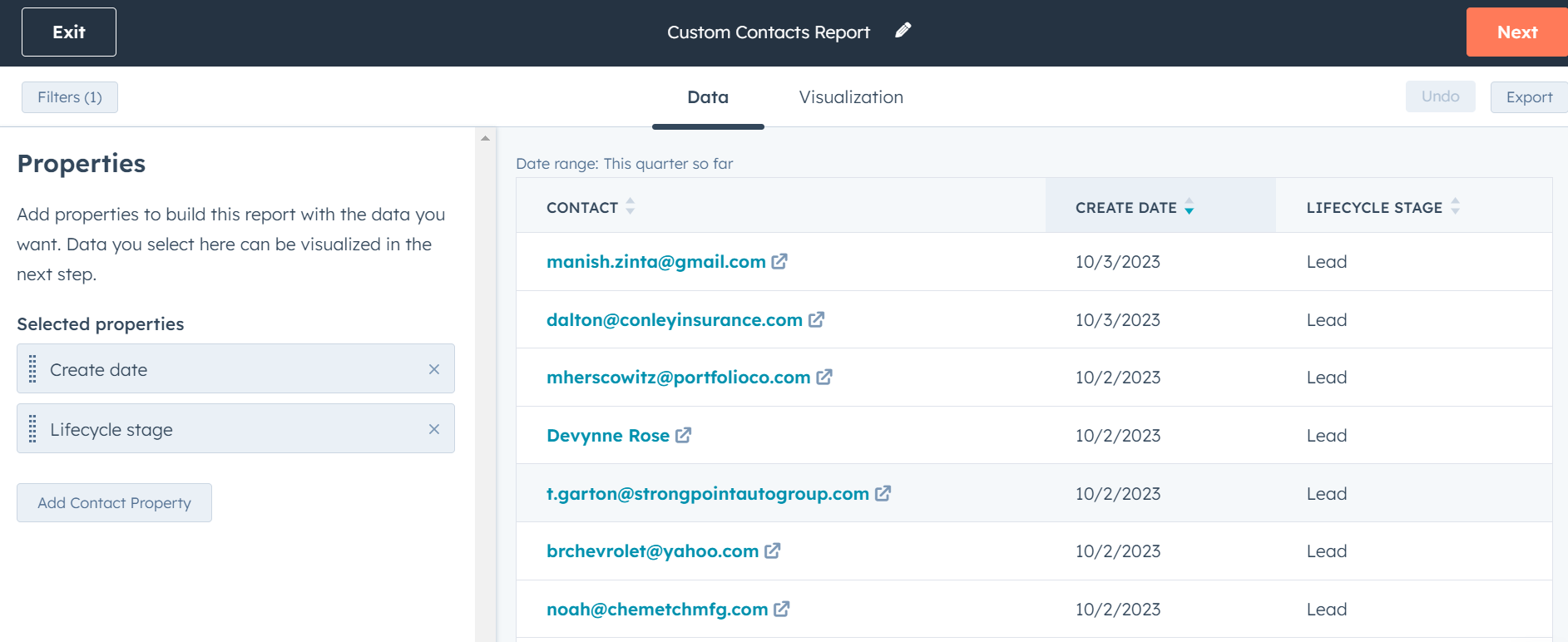
Task: Click scroll-up arrow on Properties panel scrollbar
Action: [485, 138]
